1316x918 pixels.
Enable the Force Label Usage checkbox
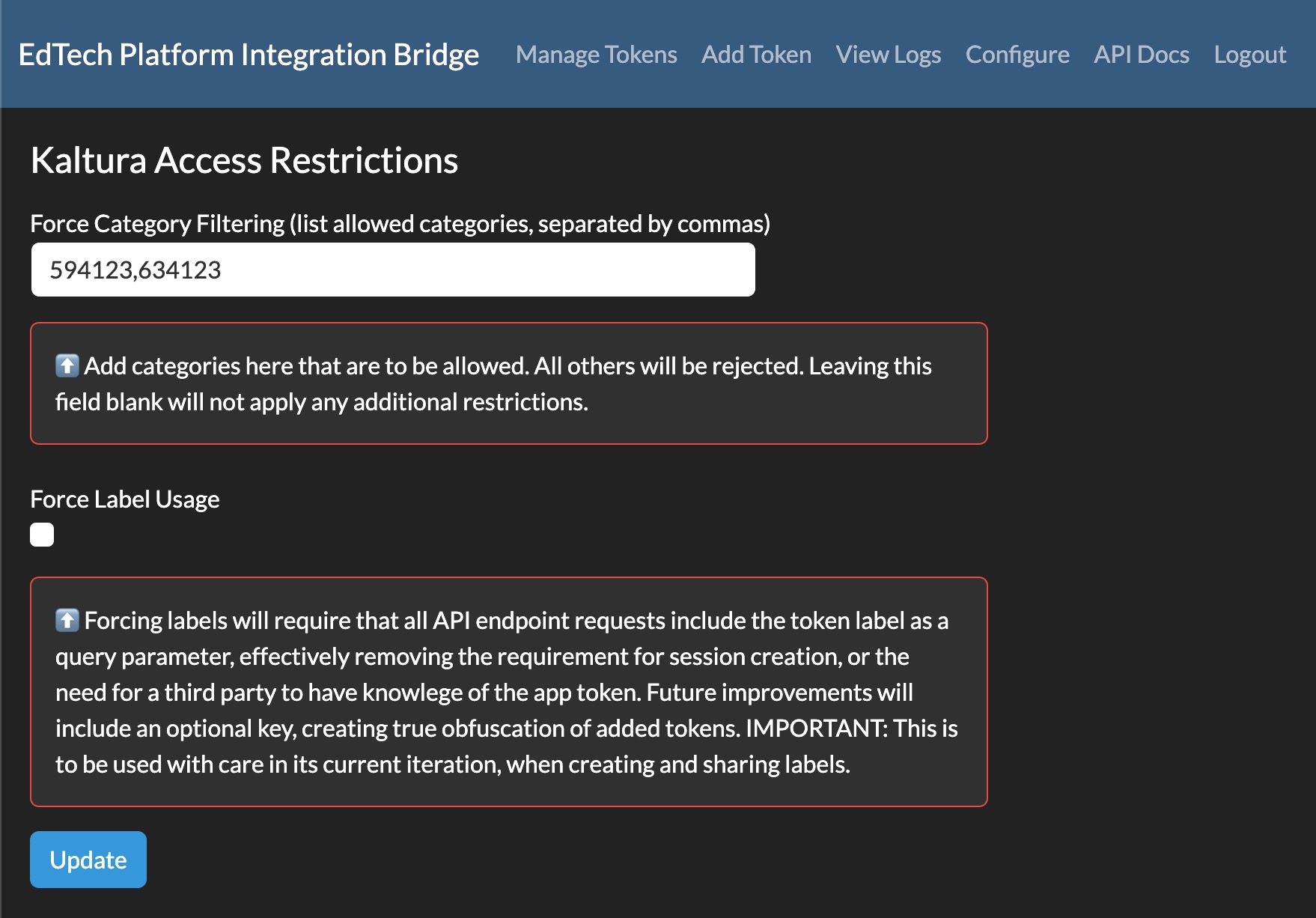42,535
